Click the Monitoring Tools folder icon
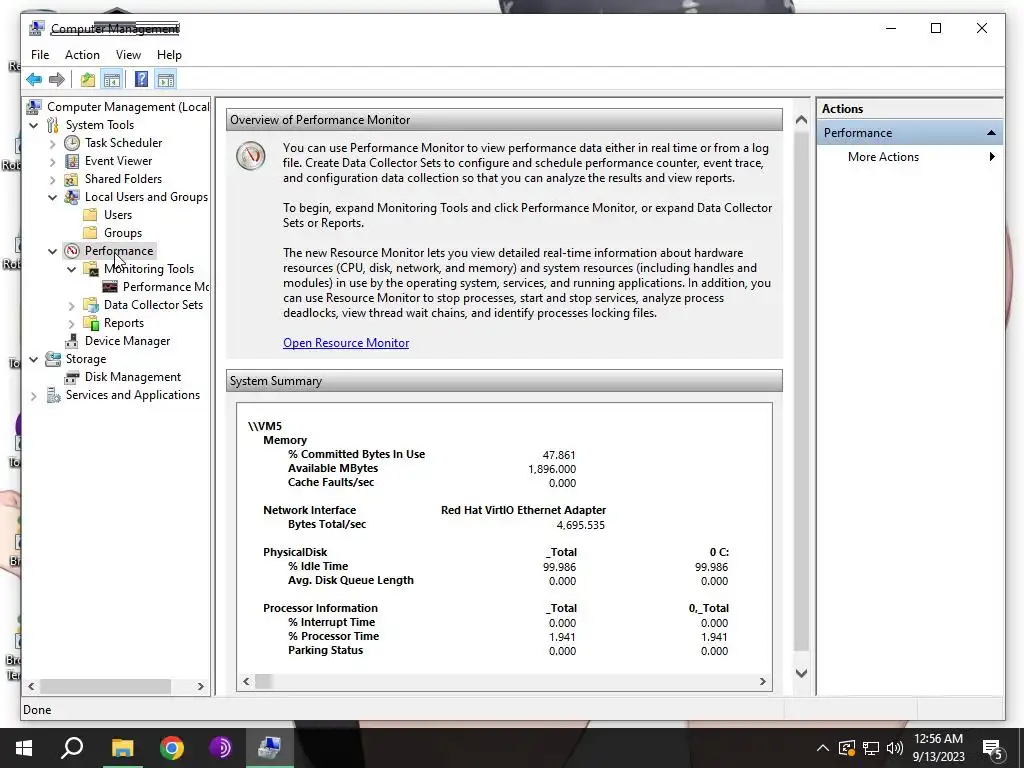This screenshot has height=768, width=1024. pyautogui.click(x=91, y=268)
